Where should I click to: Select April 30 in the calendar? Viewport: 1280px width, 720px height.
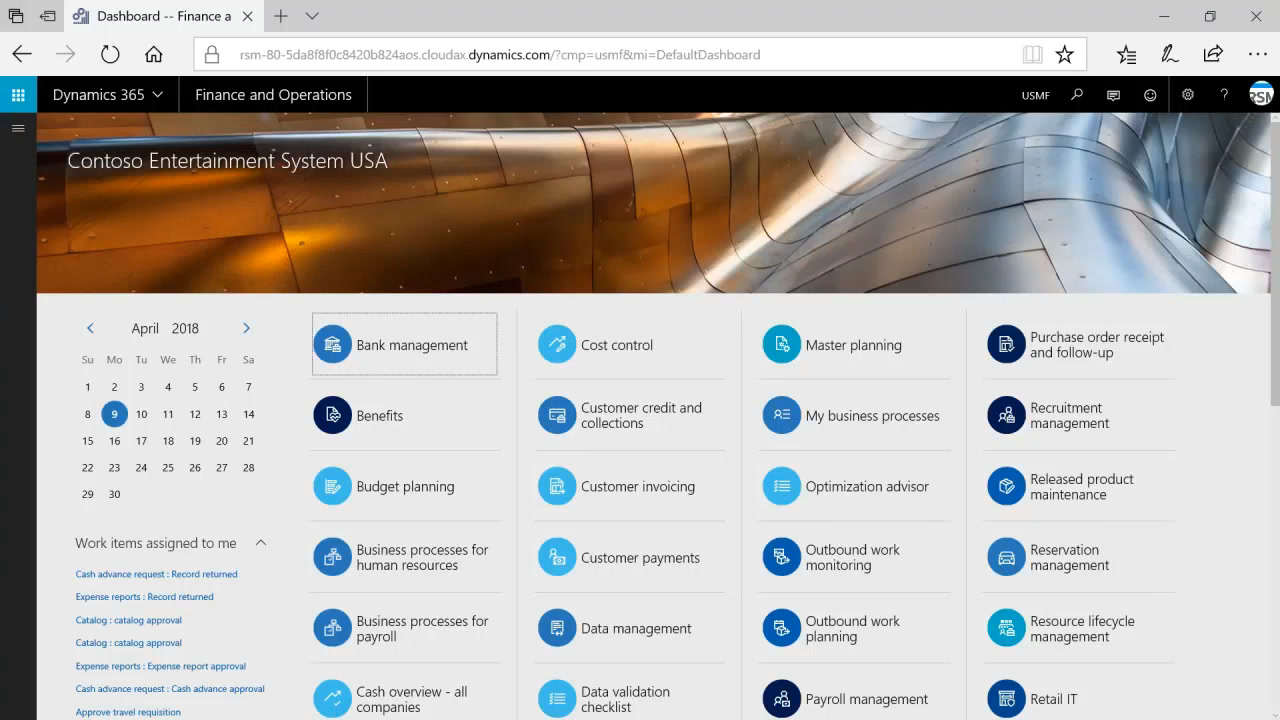pos(115,494)
